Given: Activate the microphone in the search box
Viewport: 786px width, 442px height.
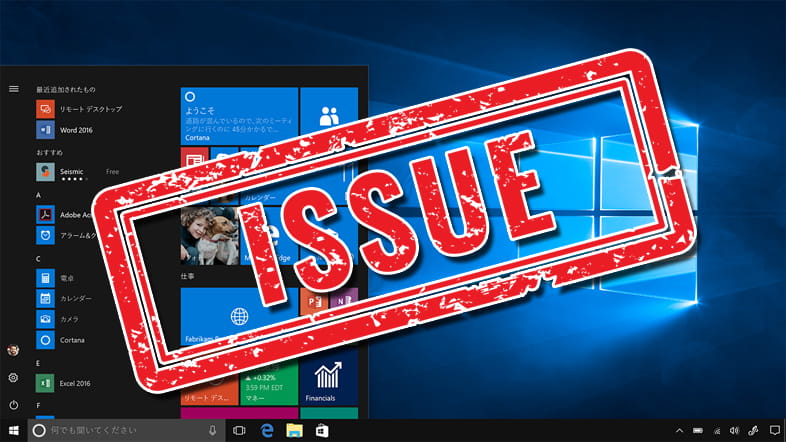Looking at the screenshot, I should pyautogui.click(x=213, y=430).
